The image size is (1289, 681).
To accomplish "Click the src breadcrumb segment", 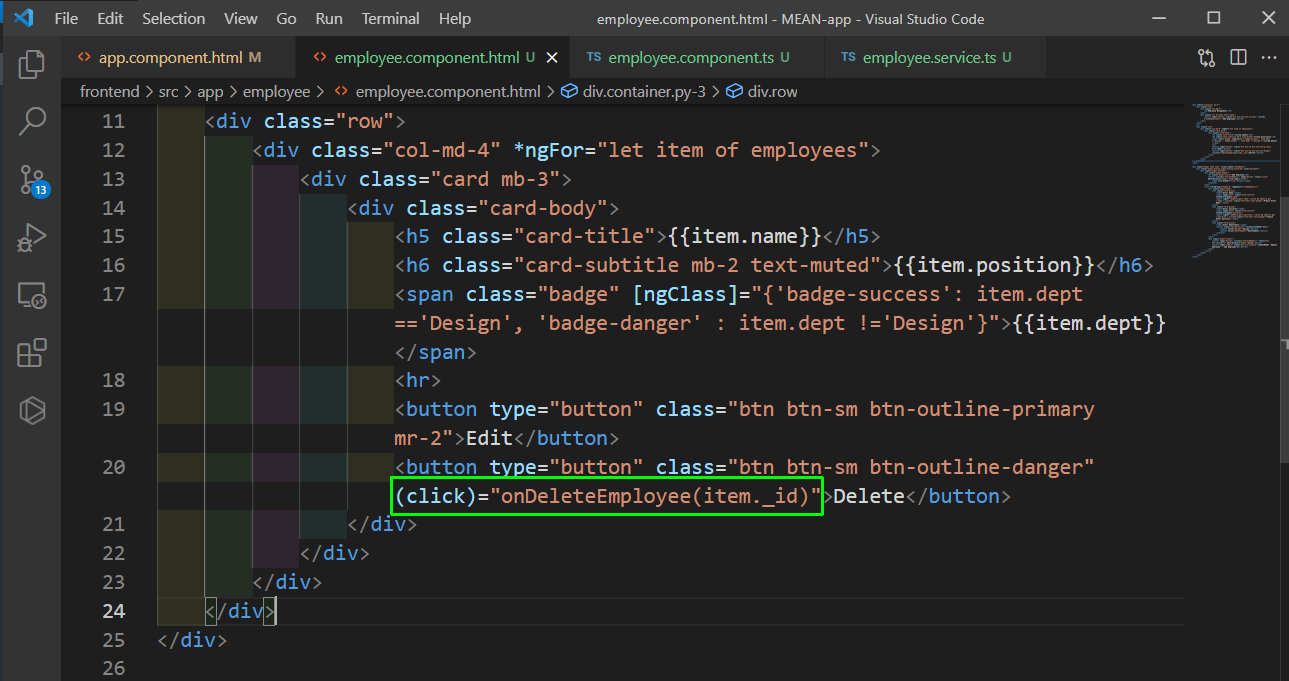I will click(168, 91).
